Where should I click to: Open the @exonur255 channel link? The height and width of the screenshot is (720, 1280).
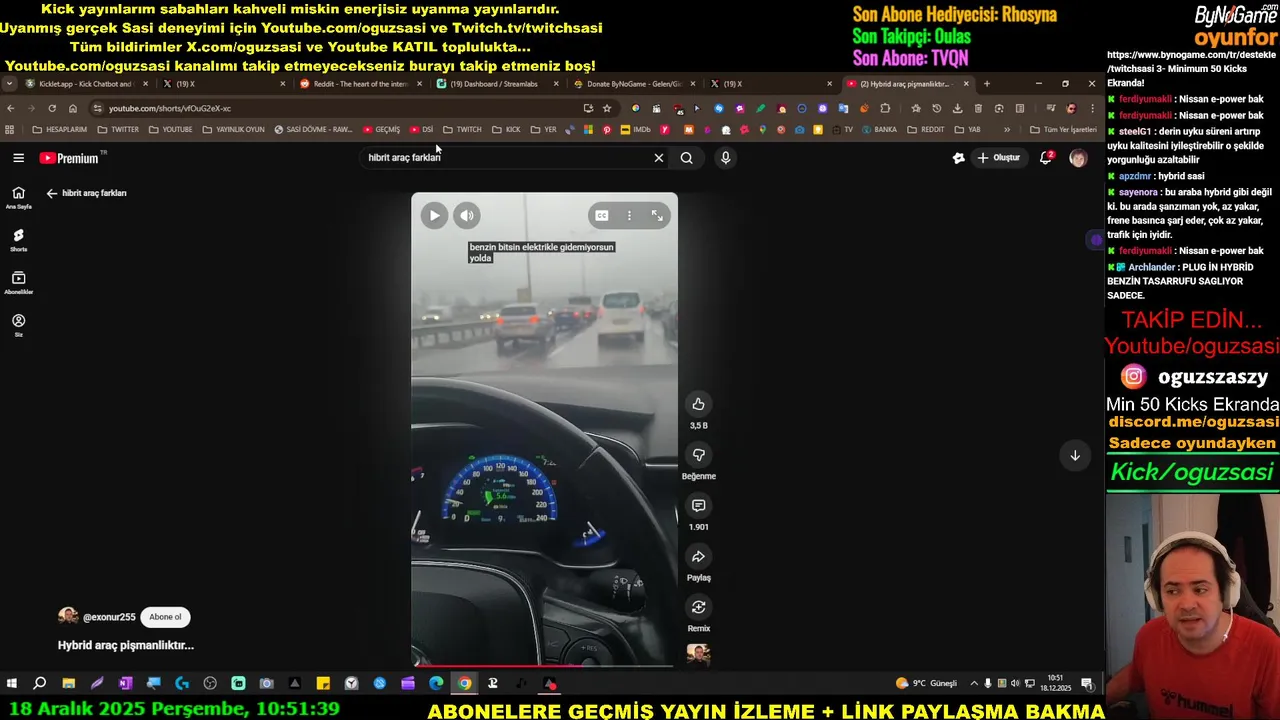click(x=109, y=617)
